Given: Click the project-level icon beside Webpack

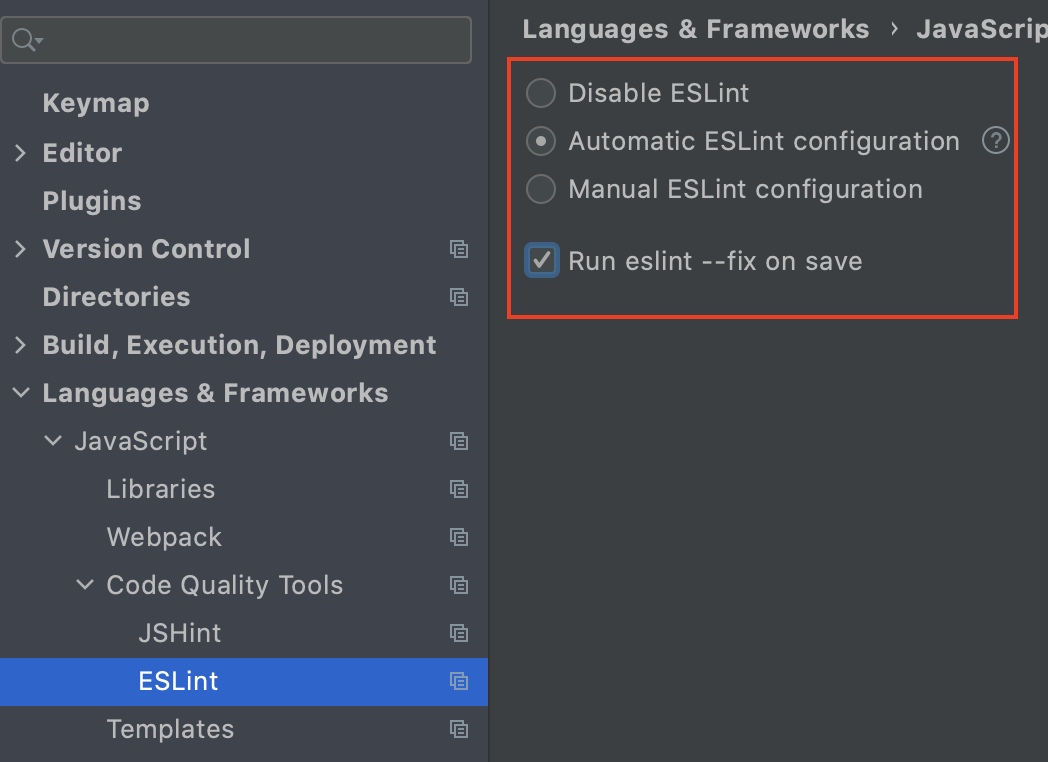Looking at the screenshot, I should (x=458, y=537).
